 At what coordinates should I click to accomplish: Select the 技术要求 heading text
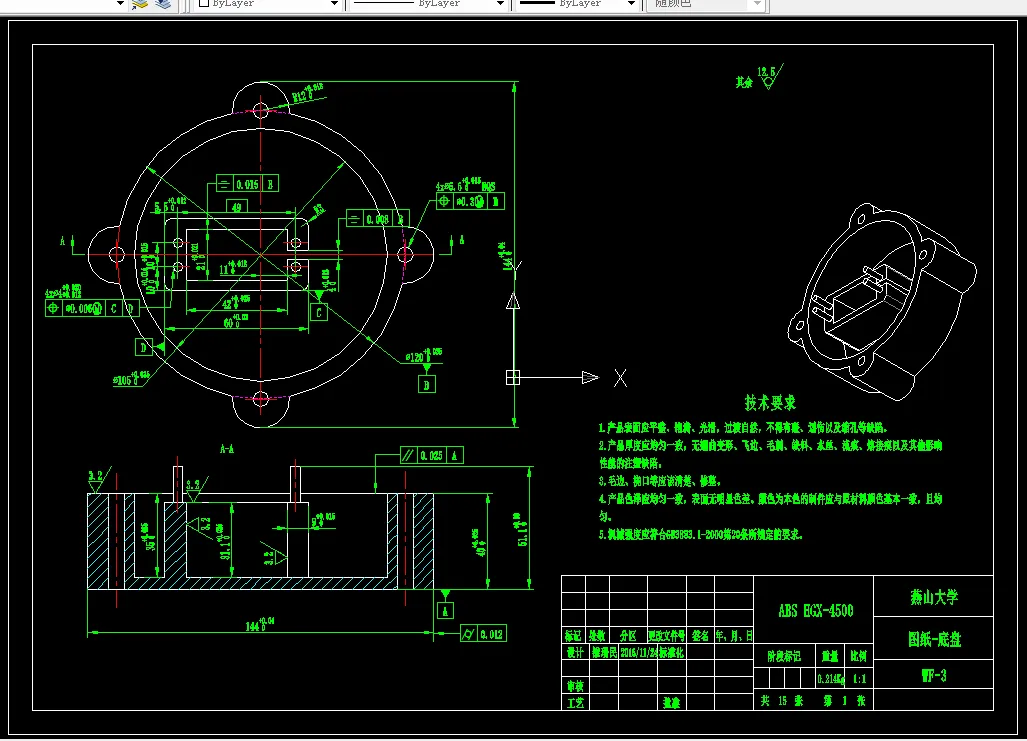click(770, 402)
